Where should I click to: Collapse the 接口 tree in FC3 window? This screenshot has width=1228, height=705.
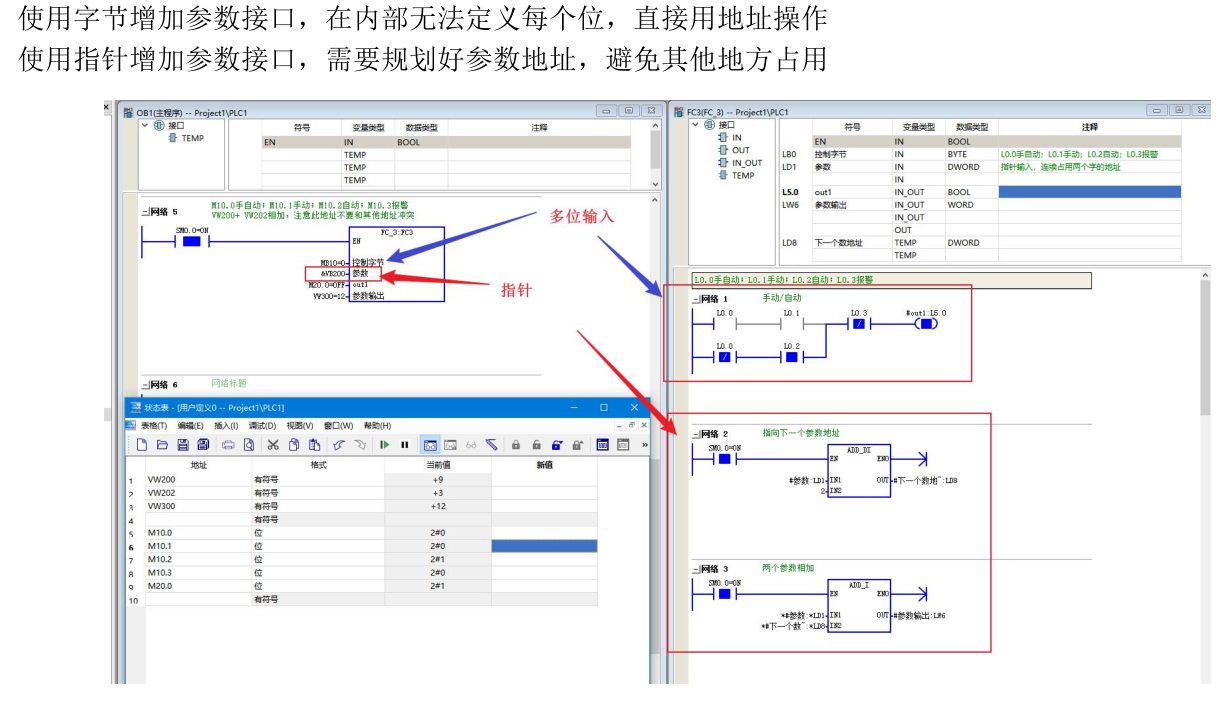pyautogui.click(x=695, y=125)
